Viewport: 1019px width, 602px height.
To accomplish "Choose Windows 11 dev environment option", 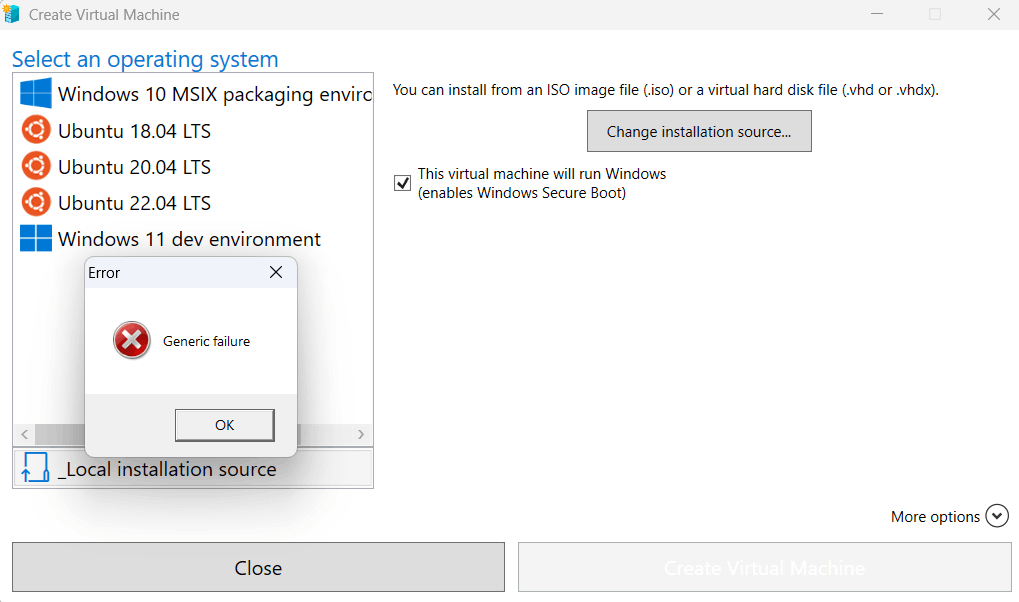I will 189,239.
